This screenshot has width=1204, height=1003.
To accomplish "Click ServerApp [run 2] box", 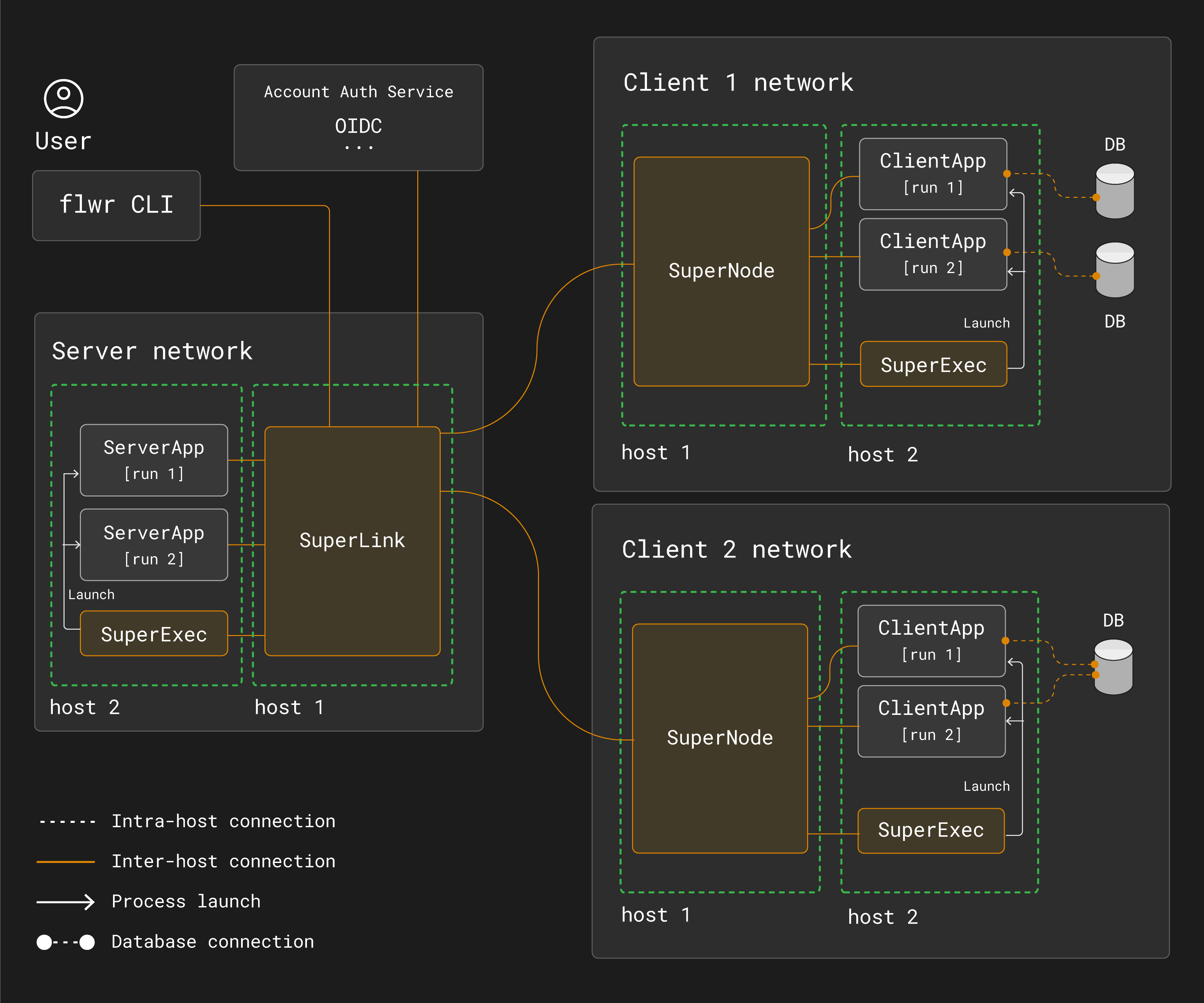I will [154, 545].
